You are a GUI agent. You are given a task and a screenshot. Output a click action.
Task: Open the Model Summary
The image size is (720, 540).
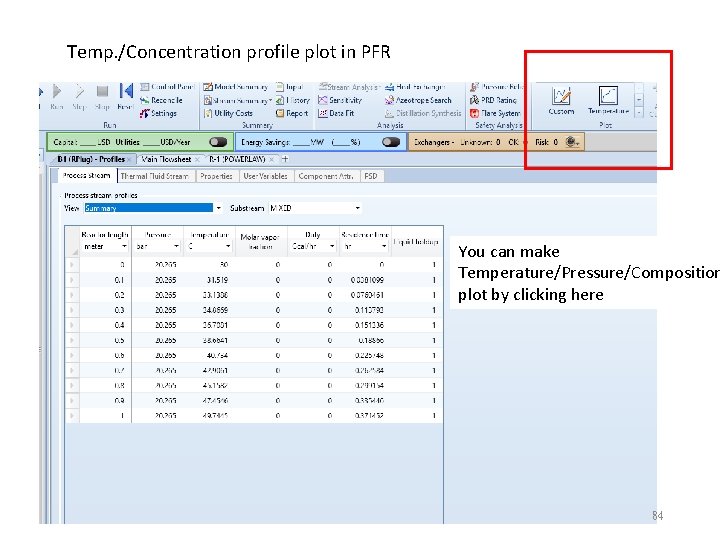point(236,87)
